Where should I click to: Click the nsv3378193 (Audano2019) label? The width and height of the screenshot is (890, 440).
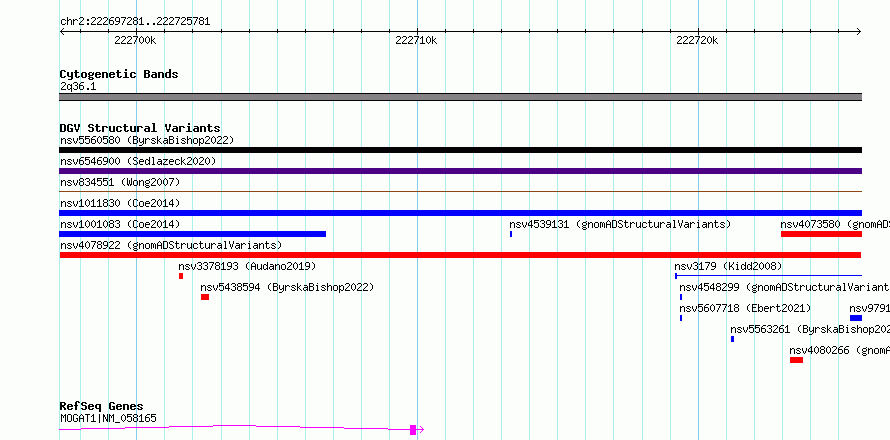(x=247, y=266)
